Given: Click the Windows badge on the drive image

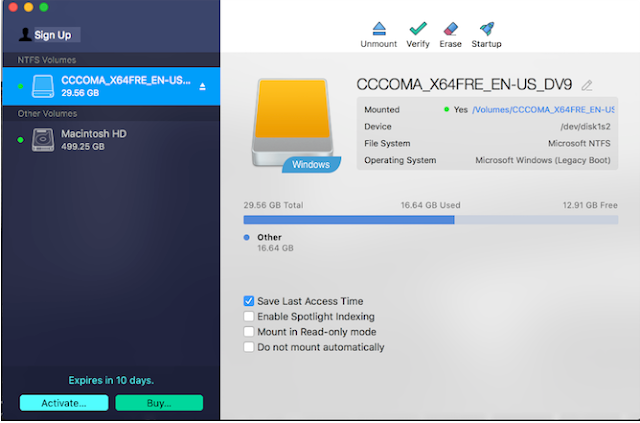Looking at the screenshot, I should coord(311,165).
